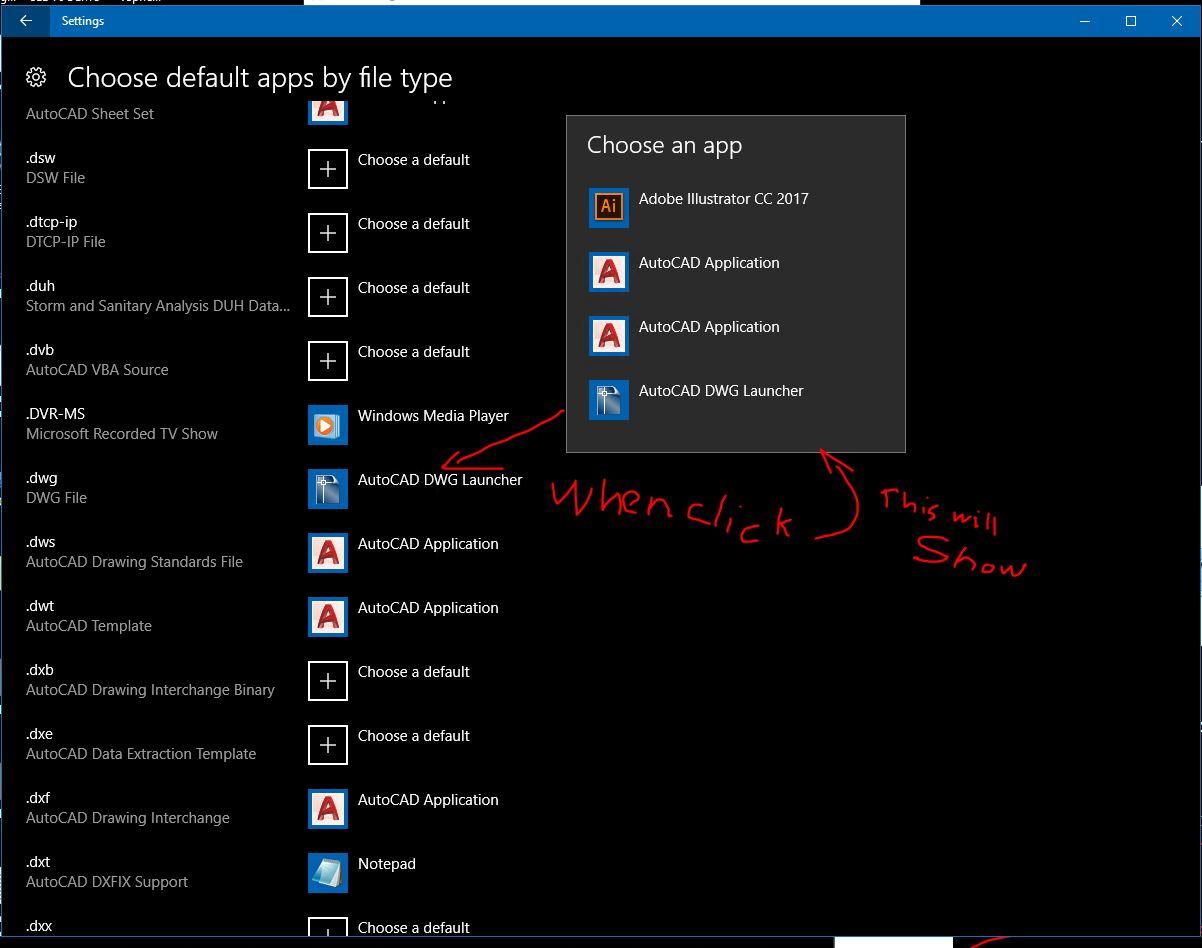Click the AutoCAD icon for the .dws row

click(x=328, y=553)
